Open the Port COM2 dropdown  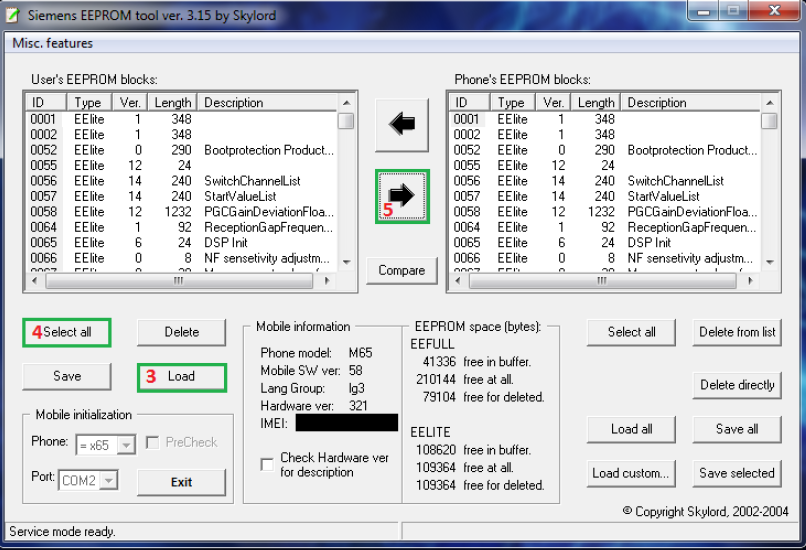click(x=109, y=481)
